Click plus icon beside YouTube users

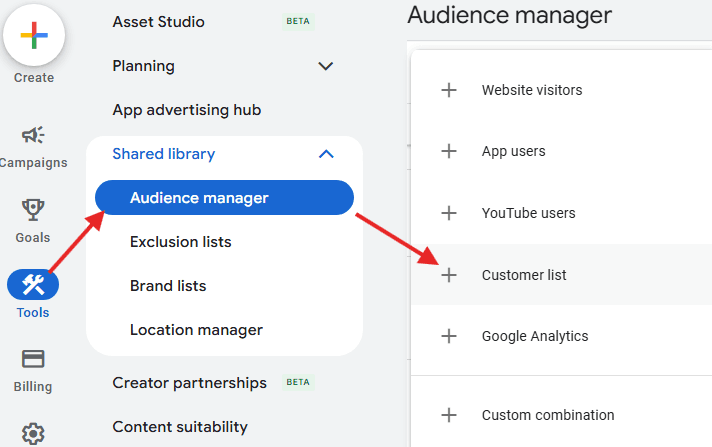449,213
